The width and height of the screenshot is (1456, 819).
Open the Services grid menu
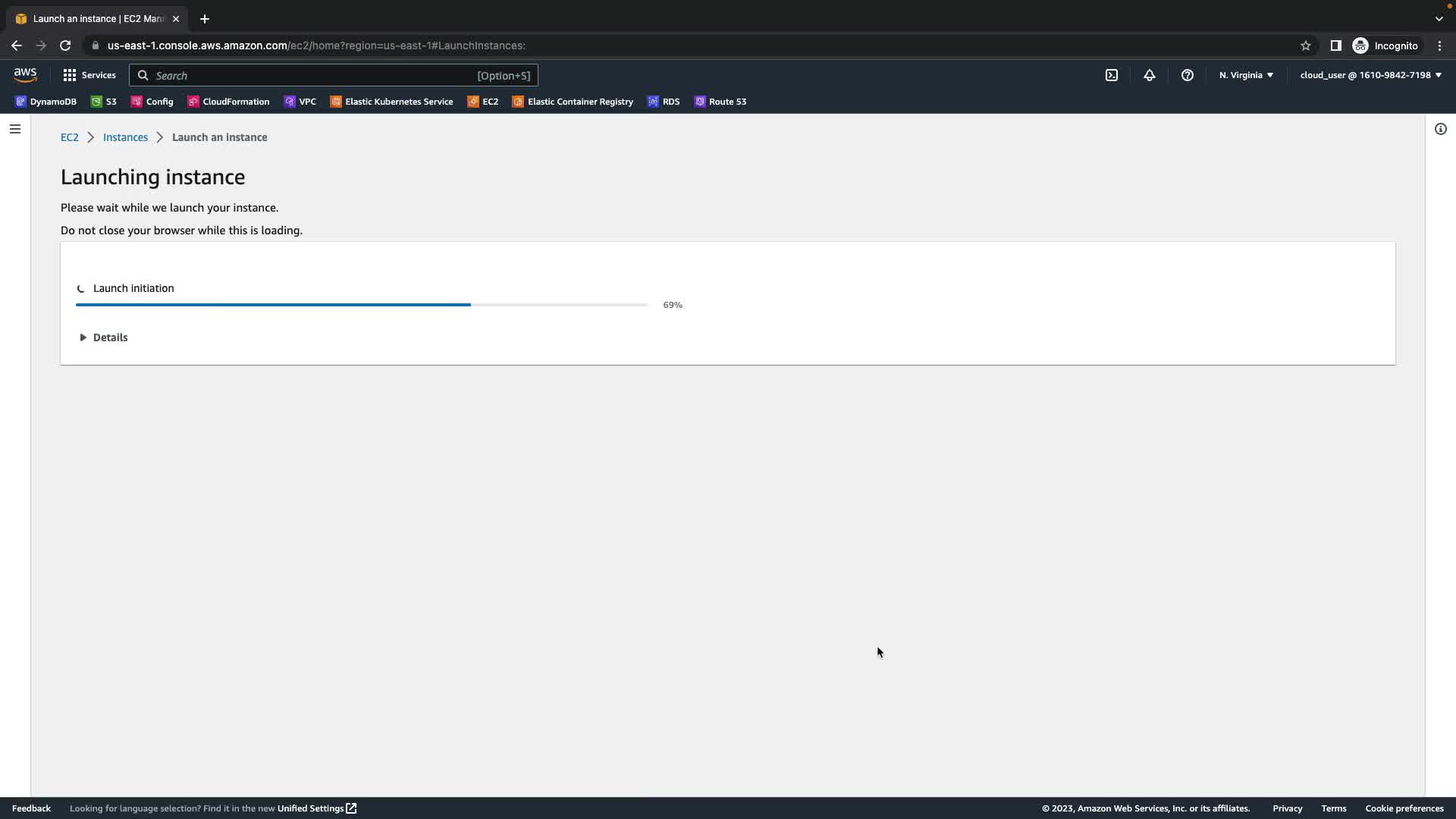(x=89, y=75)
